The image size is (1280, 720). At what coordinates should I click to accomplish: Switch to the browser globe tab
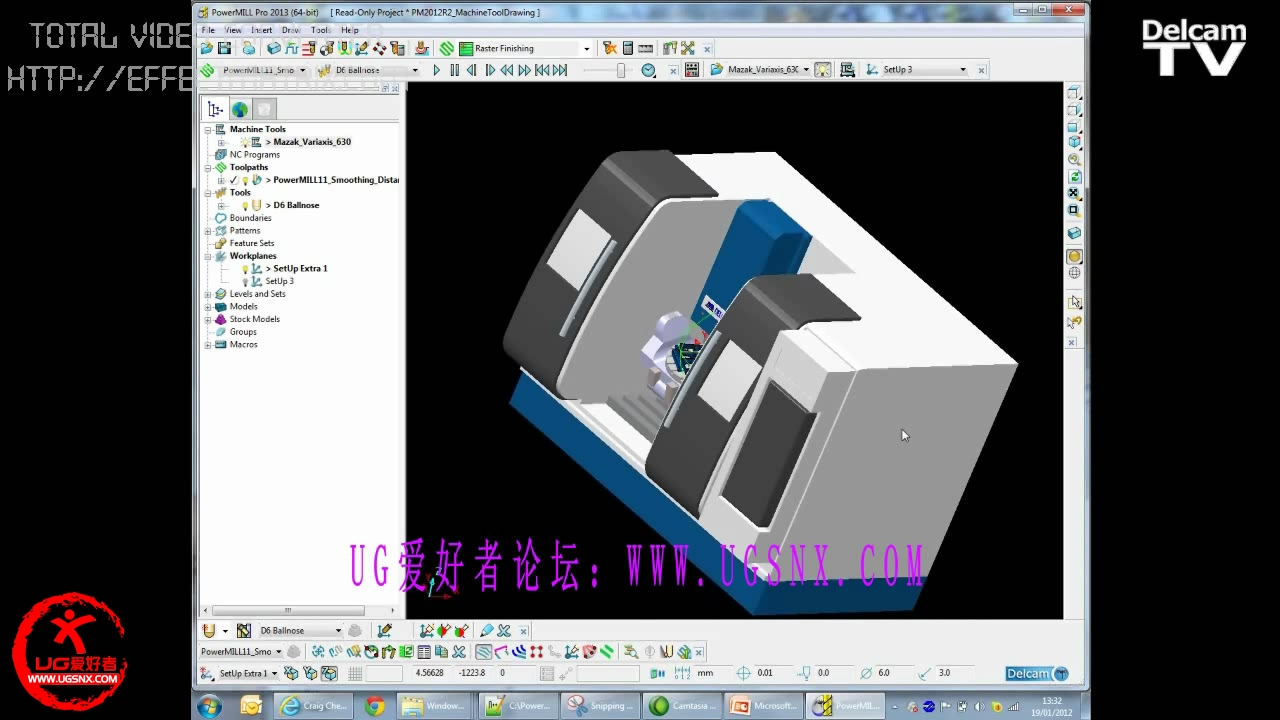240,110
